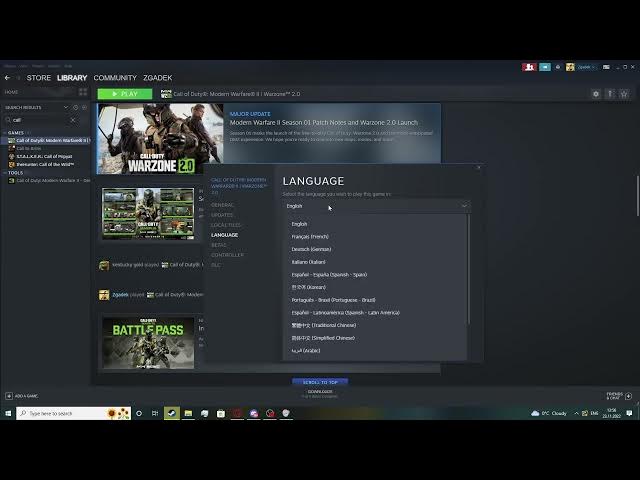Screen dimensions: 640x480
Task: Open File Explorer from the taskbar
Action: 188,413
